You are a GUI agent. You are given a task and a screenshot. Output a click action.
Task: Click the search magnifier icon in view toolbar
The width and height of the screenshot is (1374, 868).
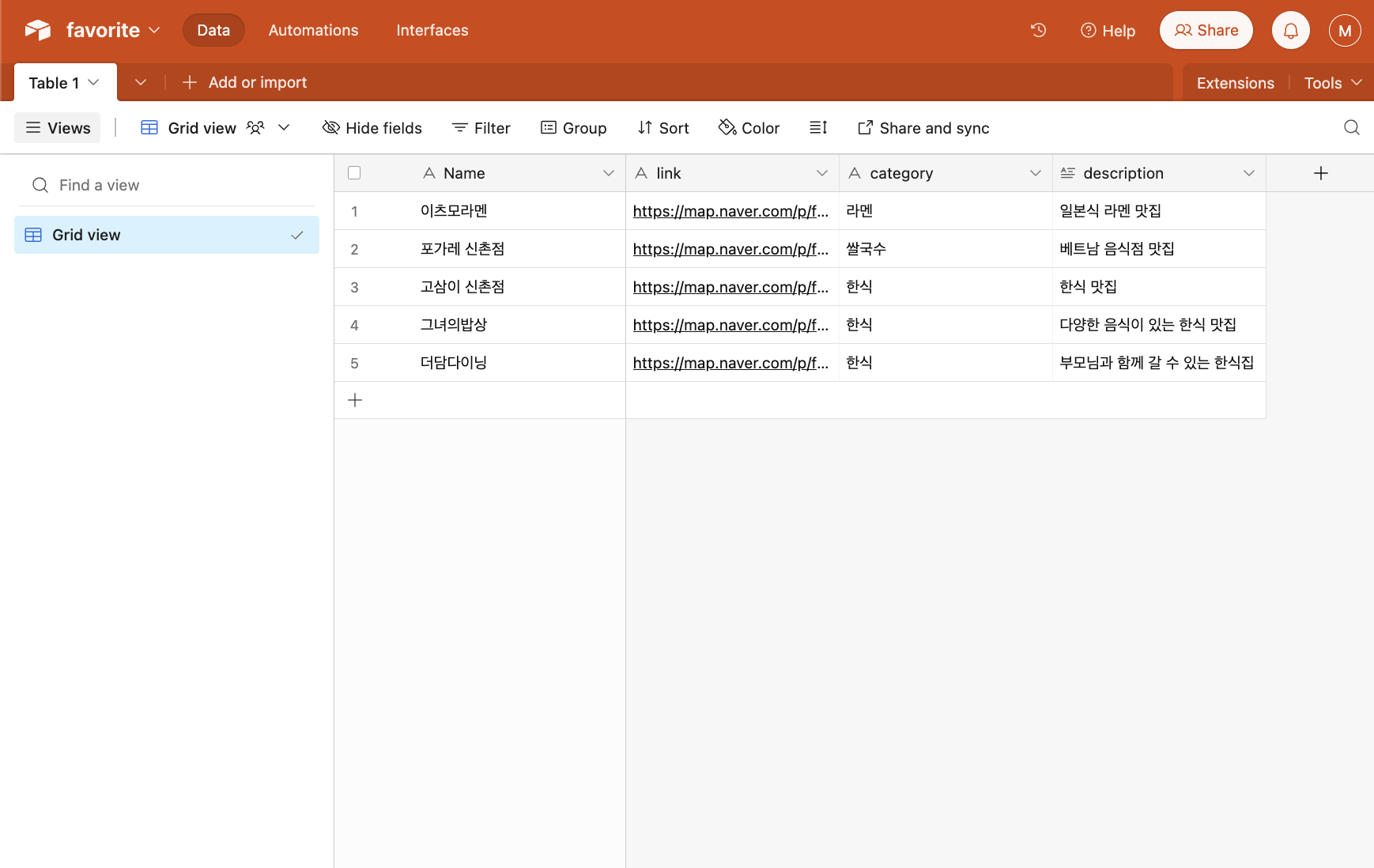pyautogui.click(x=1351, y=127)
